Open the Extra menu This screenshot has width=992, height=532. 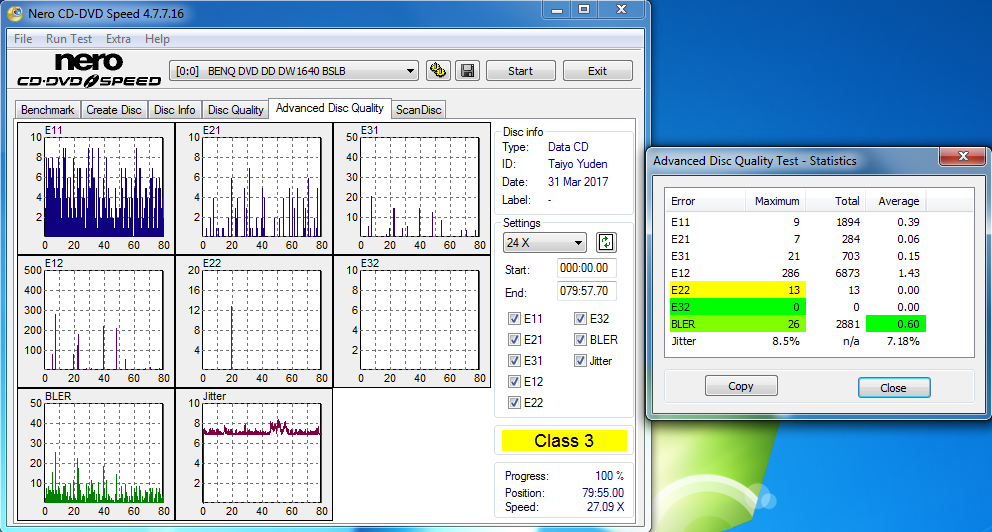click(x=118, y=39)
